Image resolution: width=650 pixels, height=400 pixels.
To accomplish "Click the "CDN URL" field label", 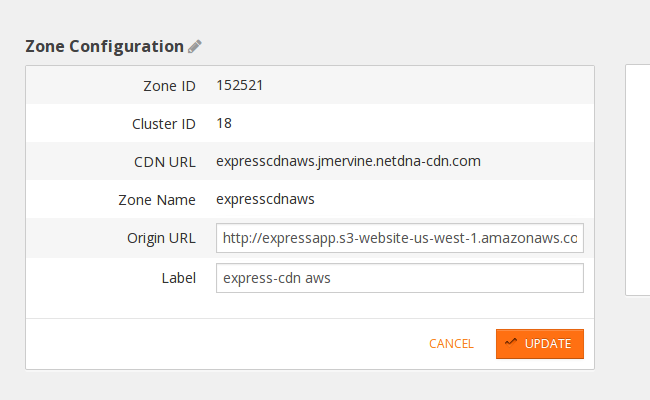I will point(165,162).
